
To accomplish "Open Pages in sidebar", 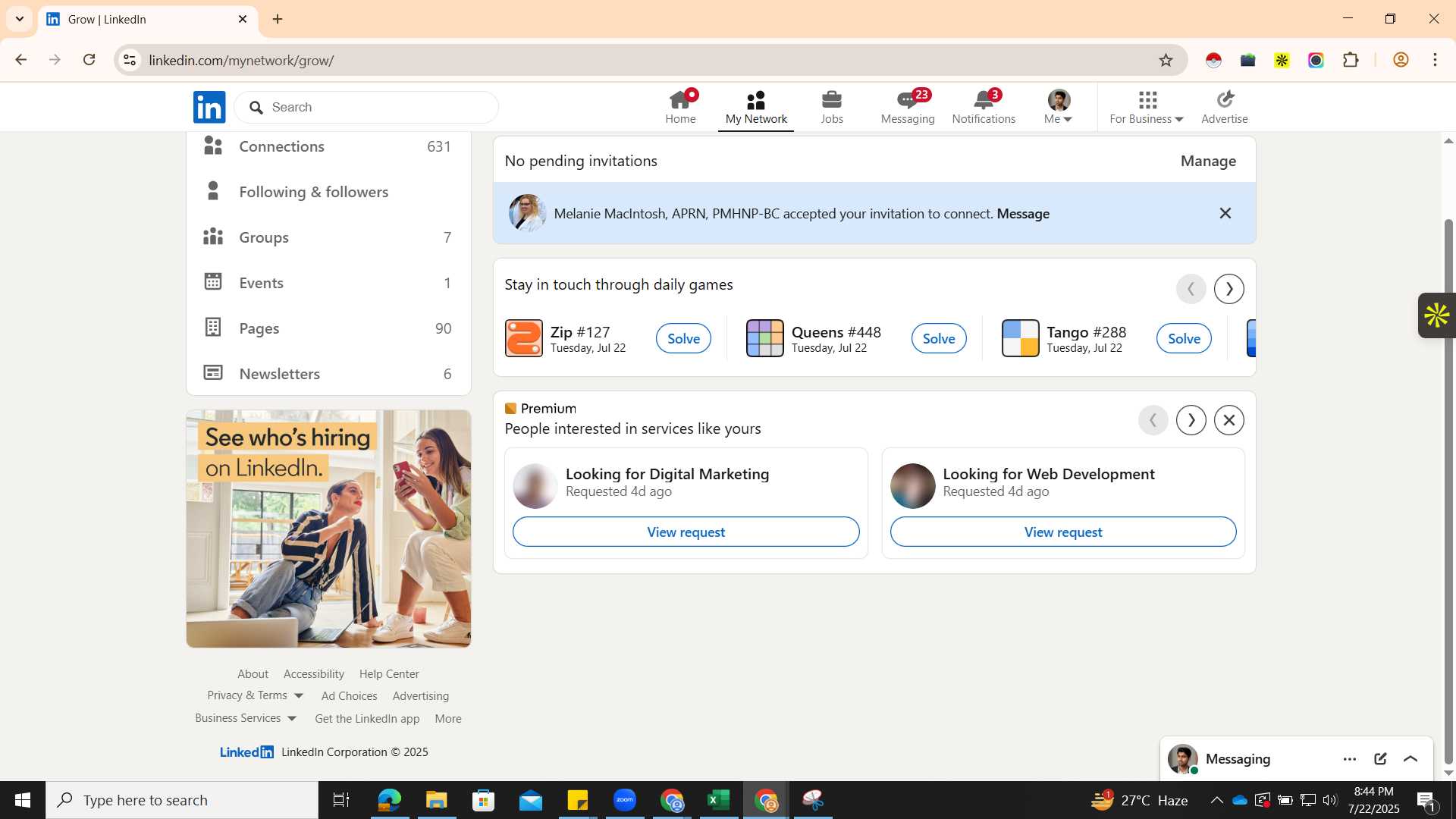I will click(328, 328).
